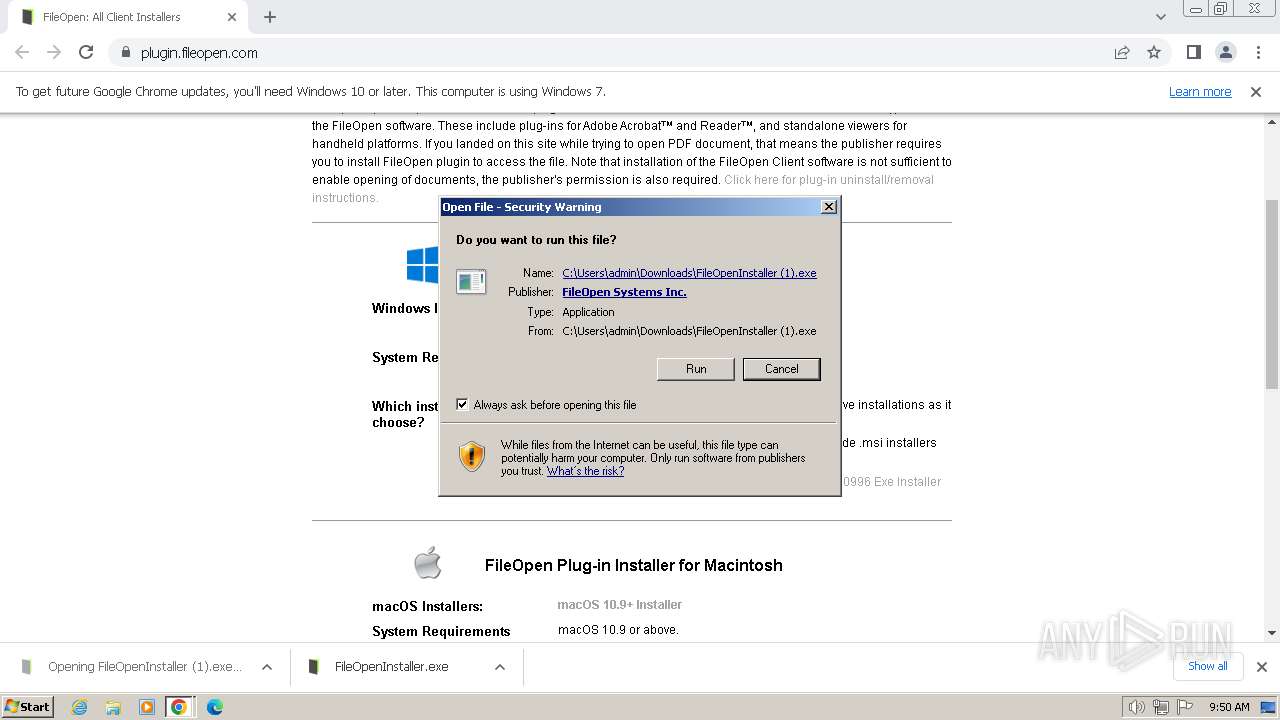Open Microsoft Edge from taskbar
This screenshot has width=1280, height=720.
click(214, 707)
